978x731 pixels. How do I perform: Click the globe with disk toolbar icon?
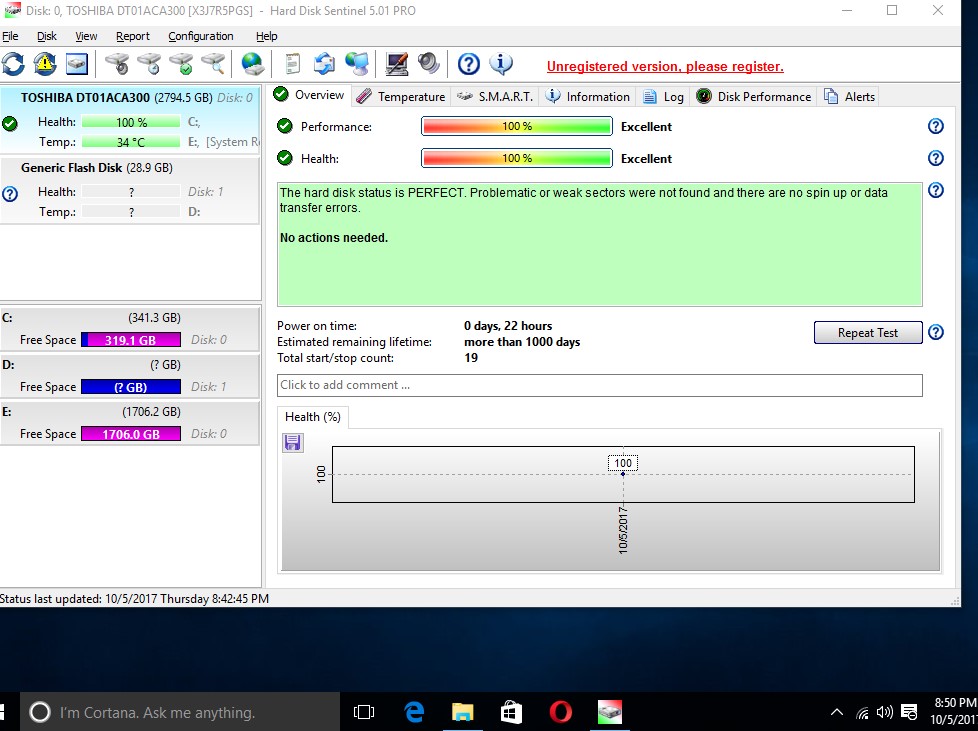click(x=252, y=65)
